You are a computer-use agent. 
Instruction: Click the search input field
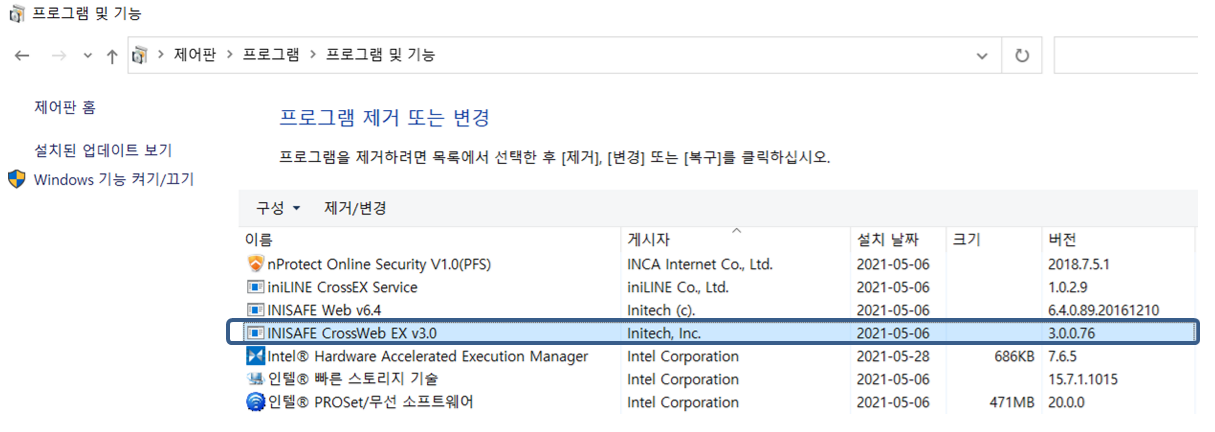point(1126,56)
